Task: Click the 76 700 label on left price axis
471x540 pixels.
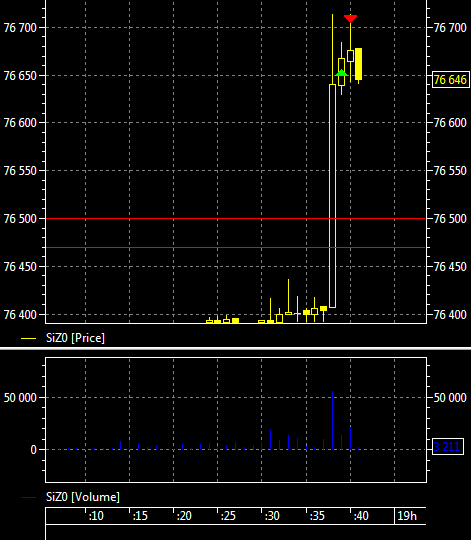Action: pos(20,28)
